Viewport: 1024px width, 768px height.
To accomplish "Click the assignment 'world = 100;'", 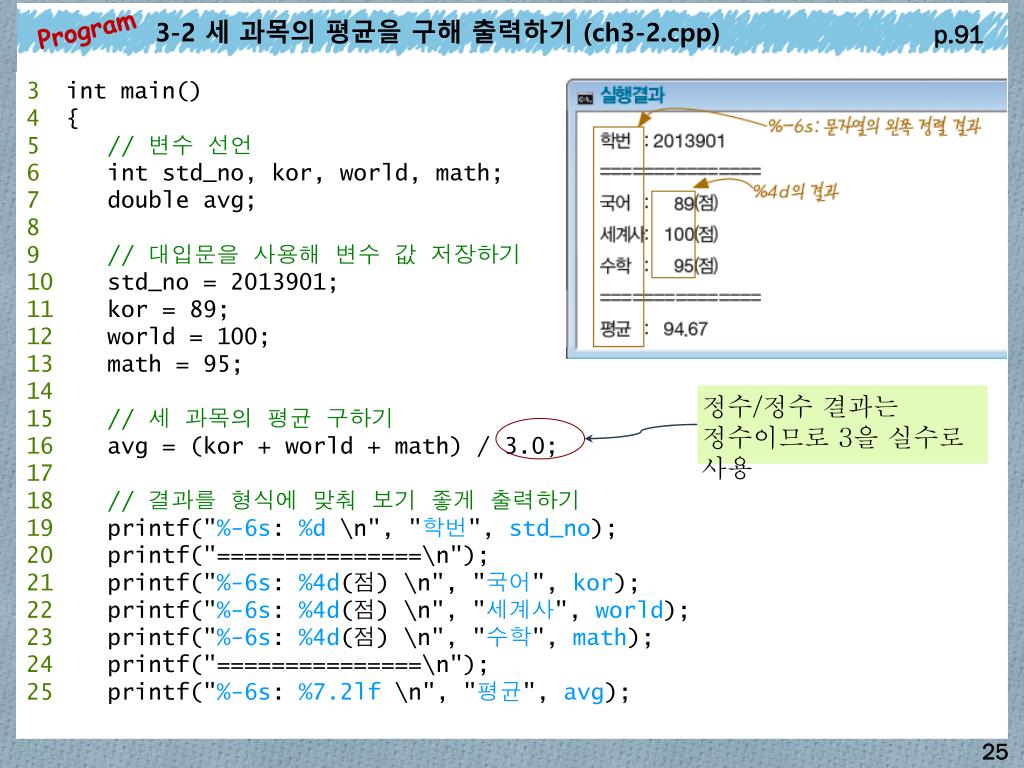I will (188, 336).
